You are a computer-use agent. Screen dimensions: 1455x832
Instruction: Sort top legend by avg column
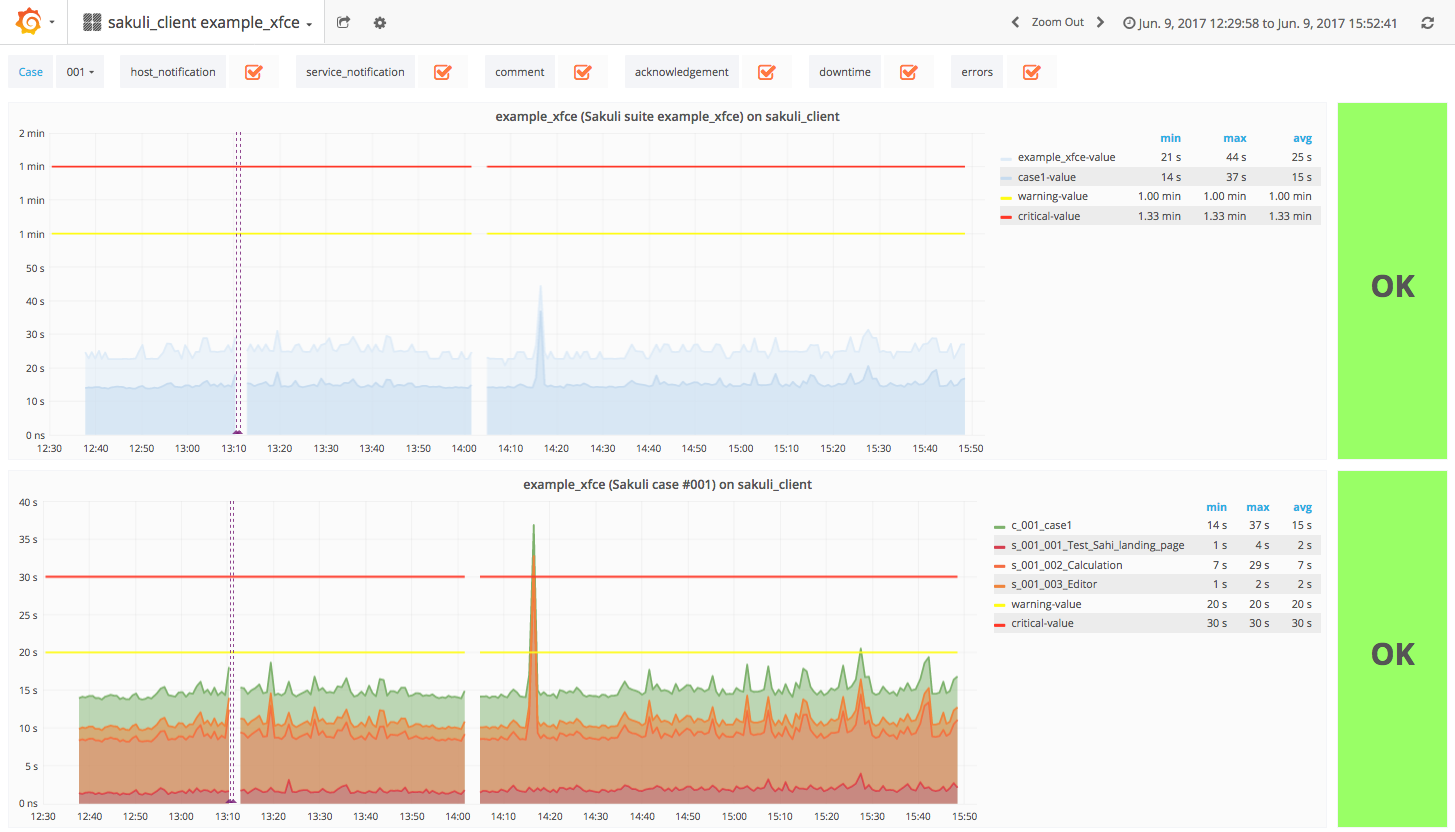(x=1301, y=138)
